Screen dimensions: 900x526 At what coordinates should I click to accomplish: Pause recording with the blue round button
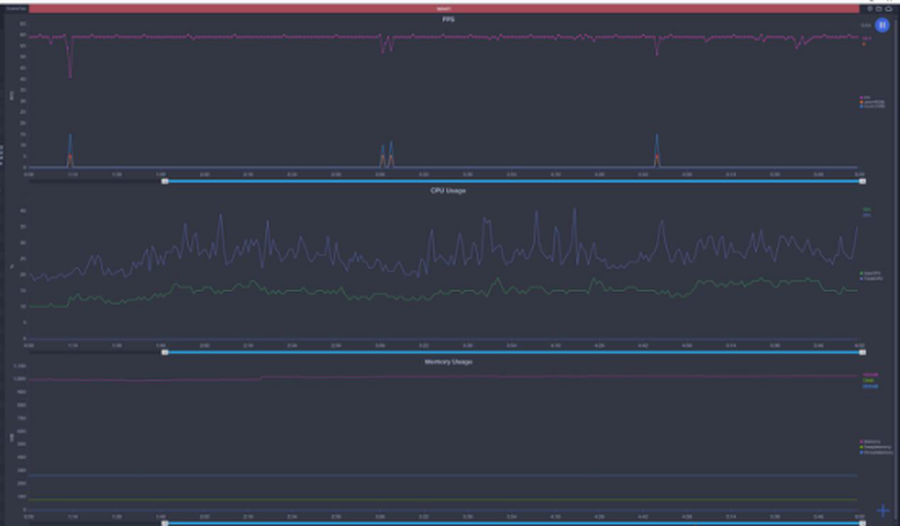882,25
